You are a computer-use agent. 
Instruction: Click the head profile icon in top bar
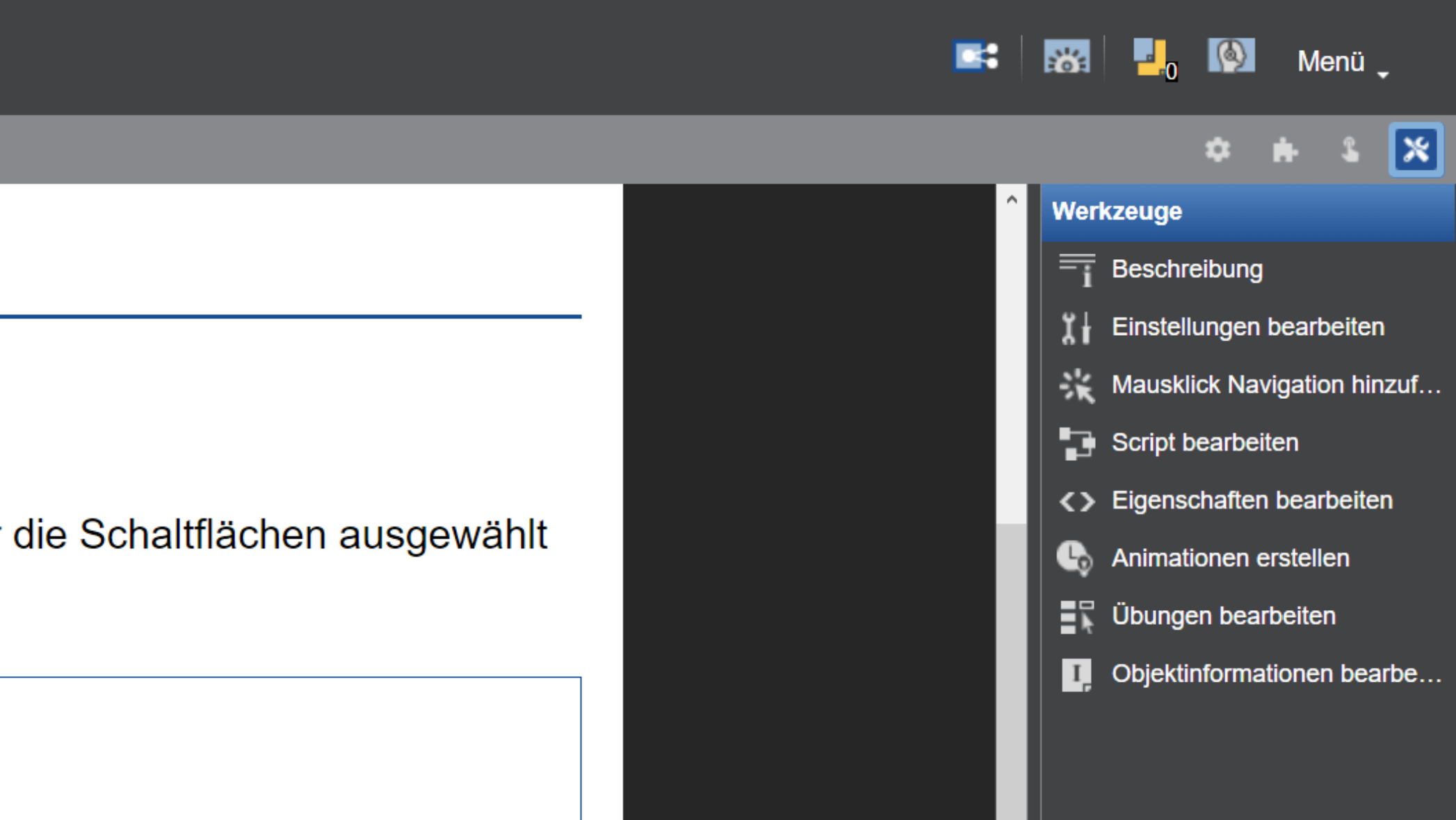[1231, 56]
